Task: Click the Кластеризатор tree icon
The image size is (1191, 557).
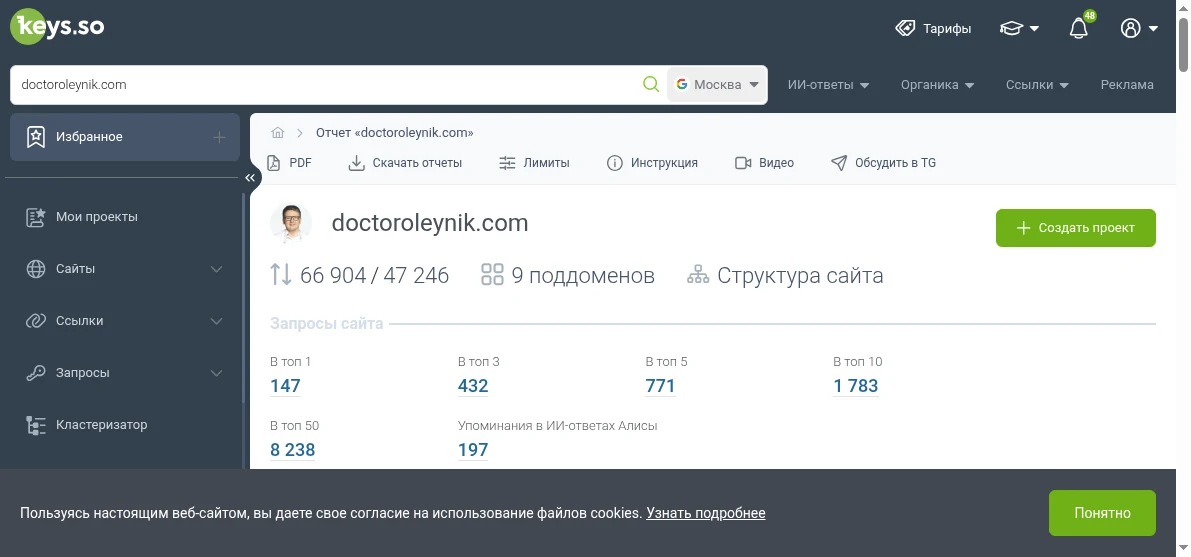Action: pyautogui.click(x=36, y=426)
